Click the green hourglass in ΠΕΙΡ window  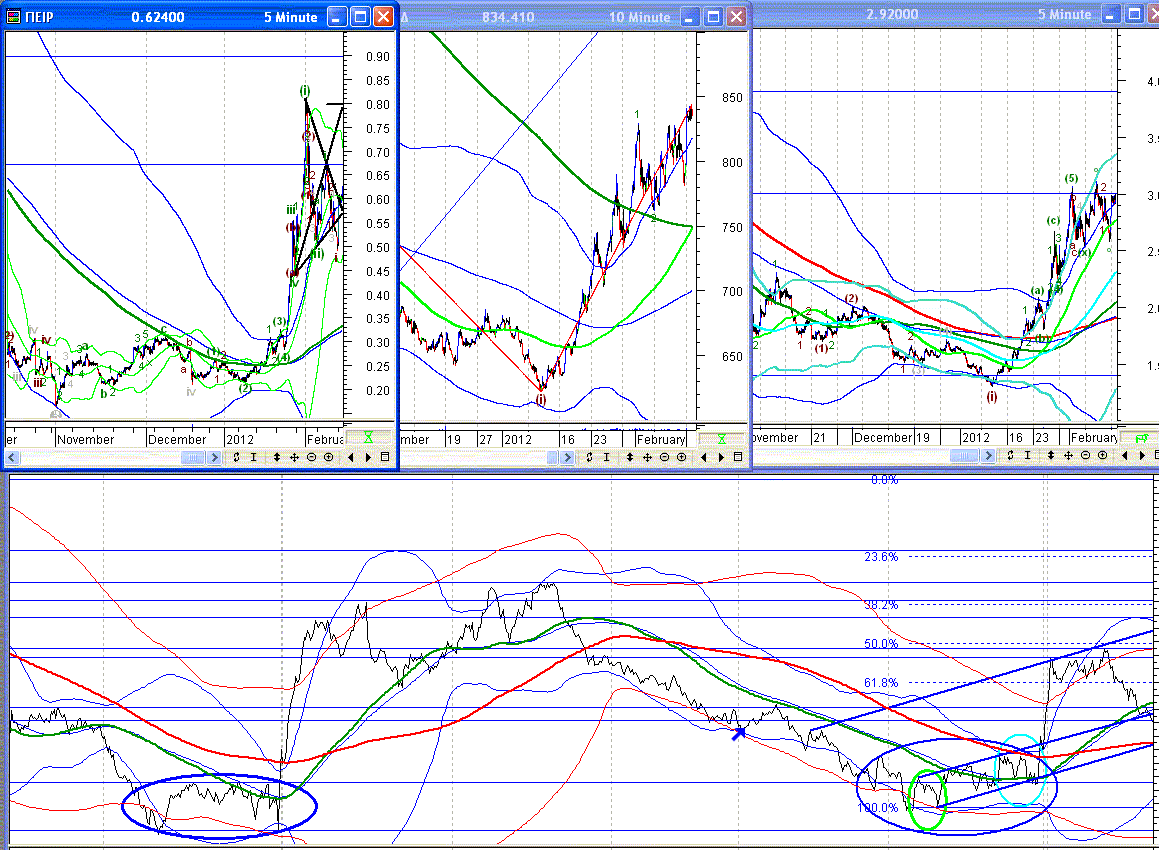(x=368, y=438)
